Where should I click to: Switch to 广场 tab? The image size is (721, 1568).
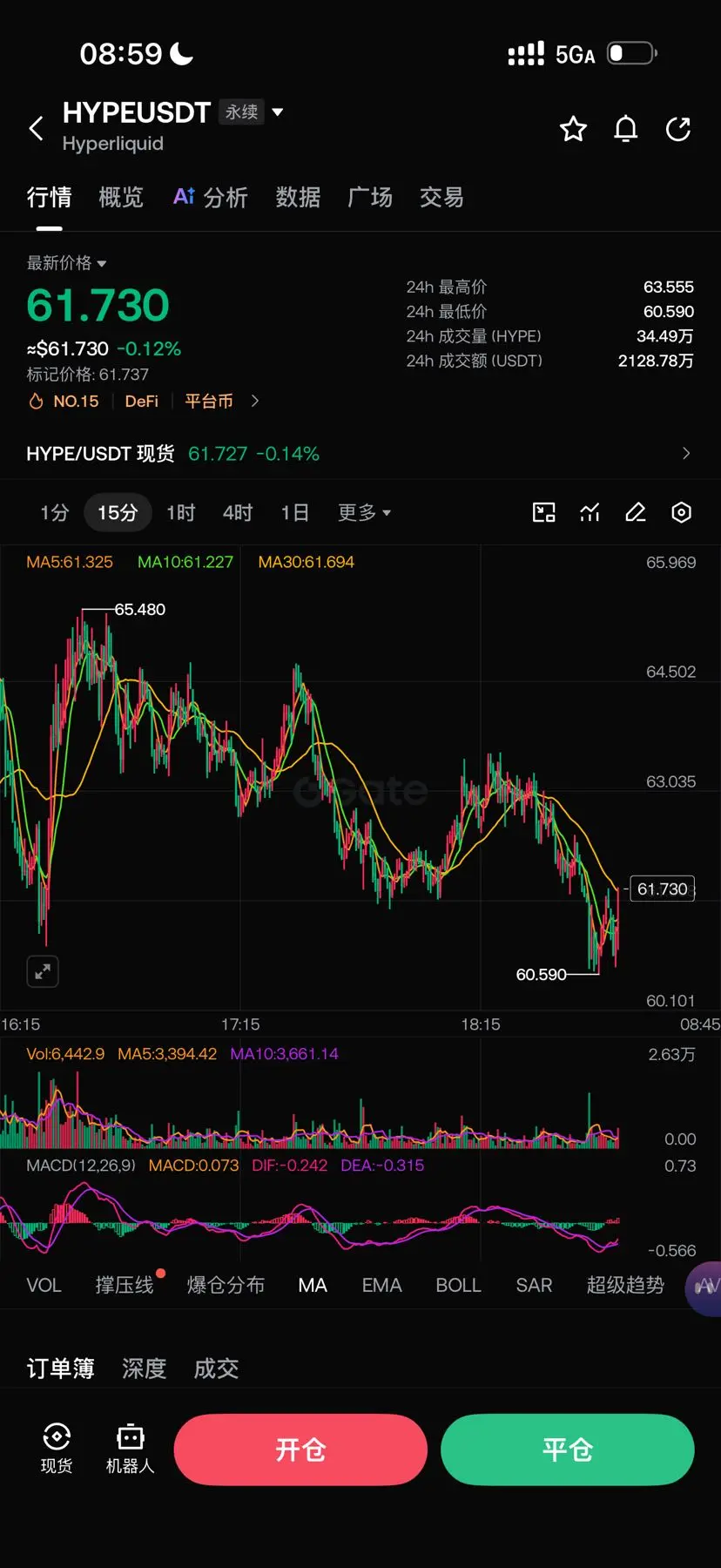click(370, 198)
